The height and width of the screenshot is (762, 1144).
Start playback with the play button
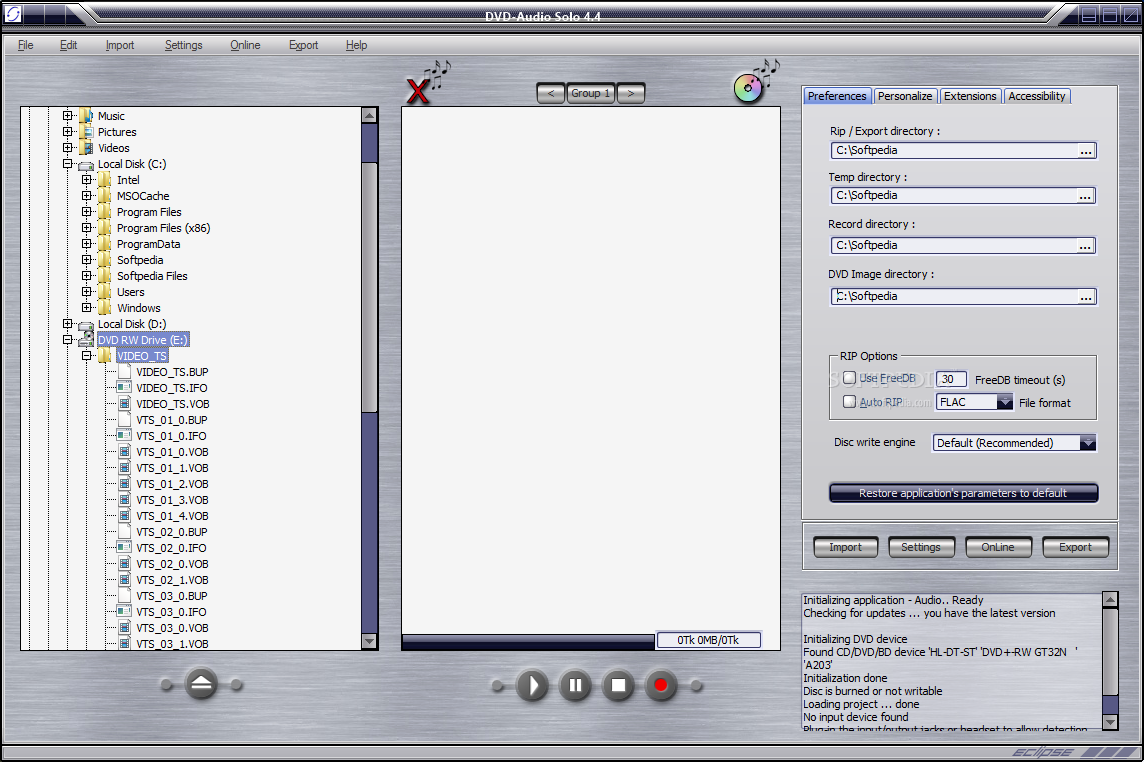pos(532,685)
